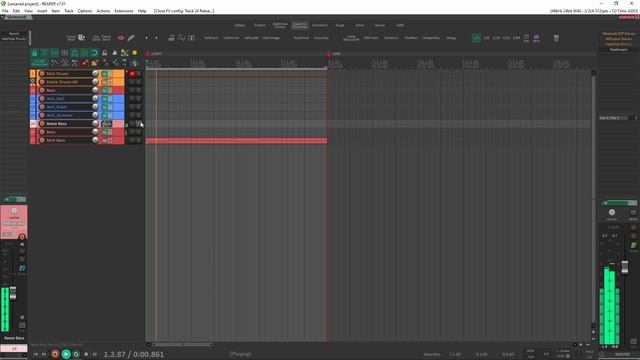The width and height of the screenshot is (640, 360).
Task: Toggle record arm on the Static Drums track
Action: (42, 82)
